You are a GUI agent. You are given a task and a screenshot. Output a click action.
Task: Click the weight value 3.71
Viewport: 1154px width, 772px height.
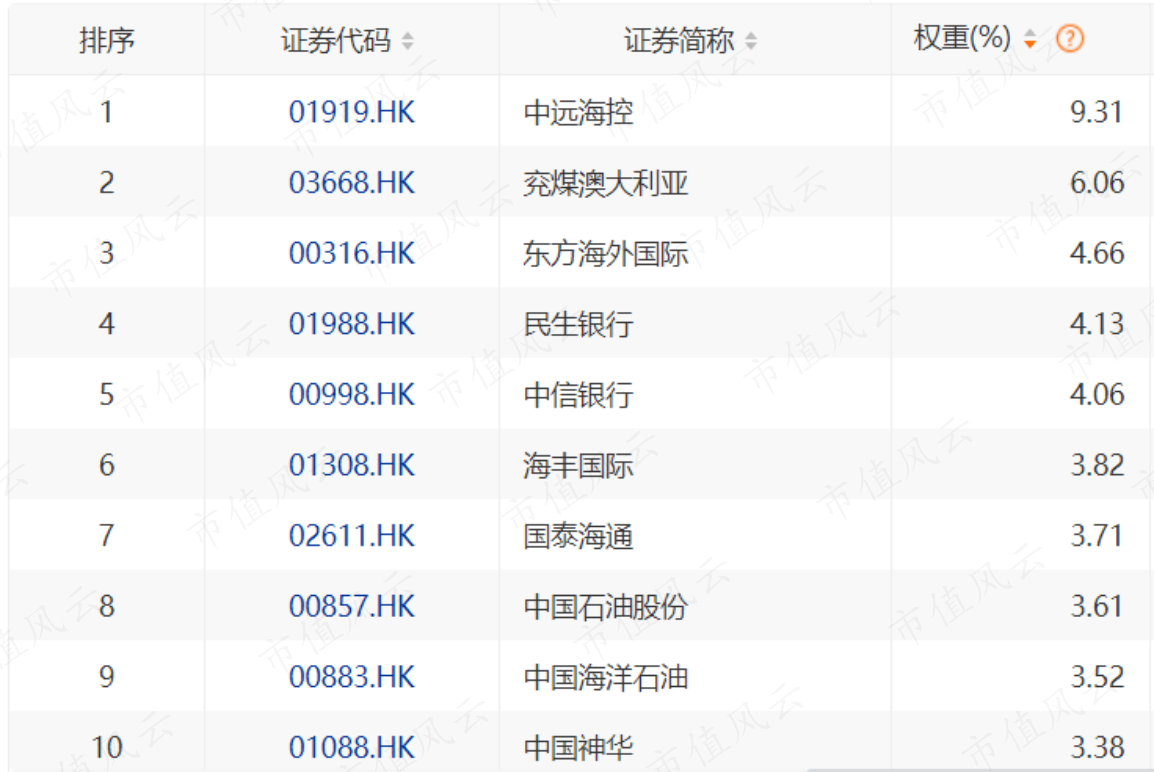click(x=1097, y=536)
